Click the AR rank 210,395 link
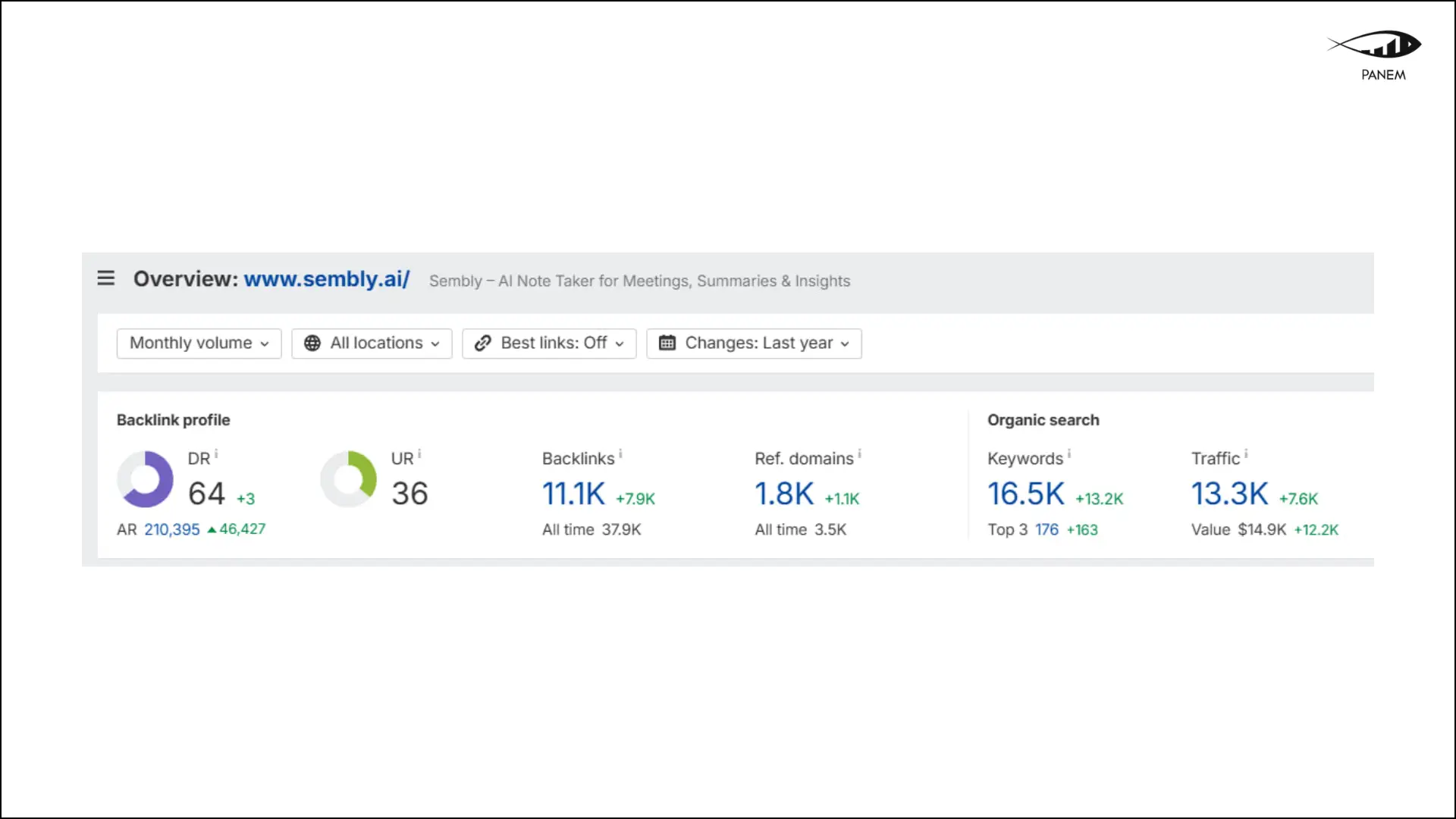The height and width of the screenshot is (819, 1456). [172, 529]
